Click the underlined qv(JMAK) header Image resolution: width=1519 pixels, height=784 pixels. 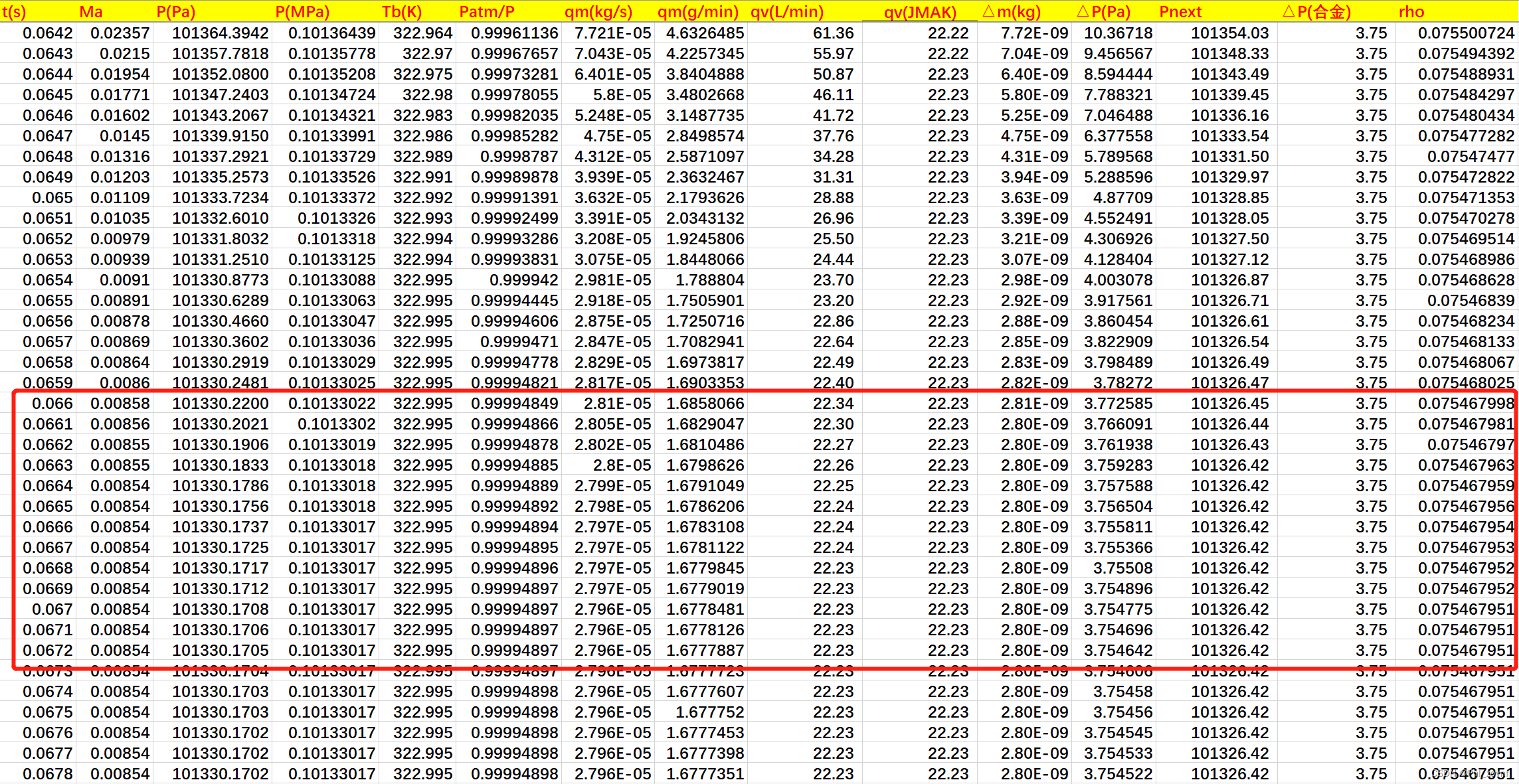[x=920, y=12]
